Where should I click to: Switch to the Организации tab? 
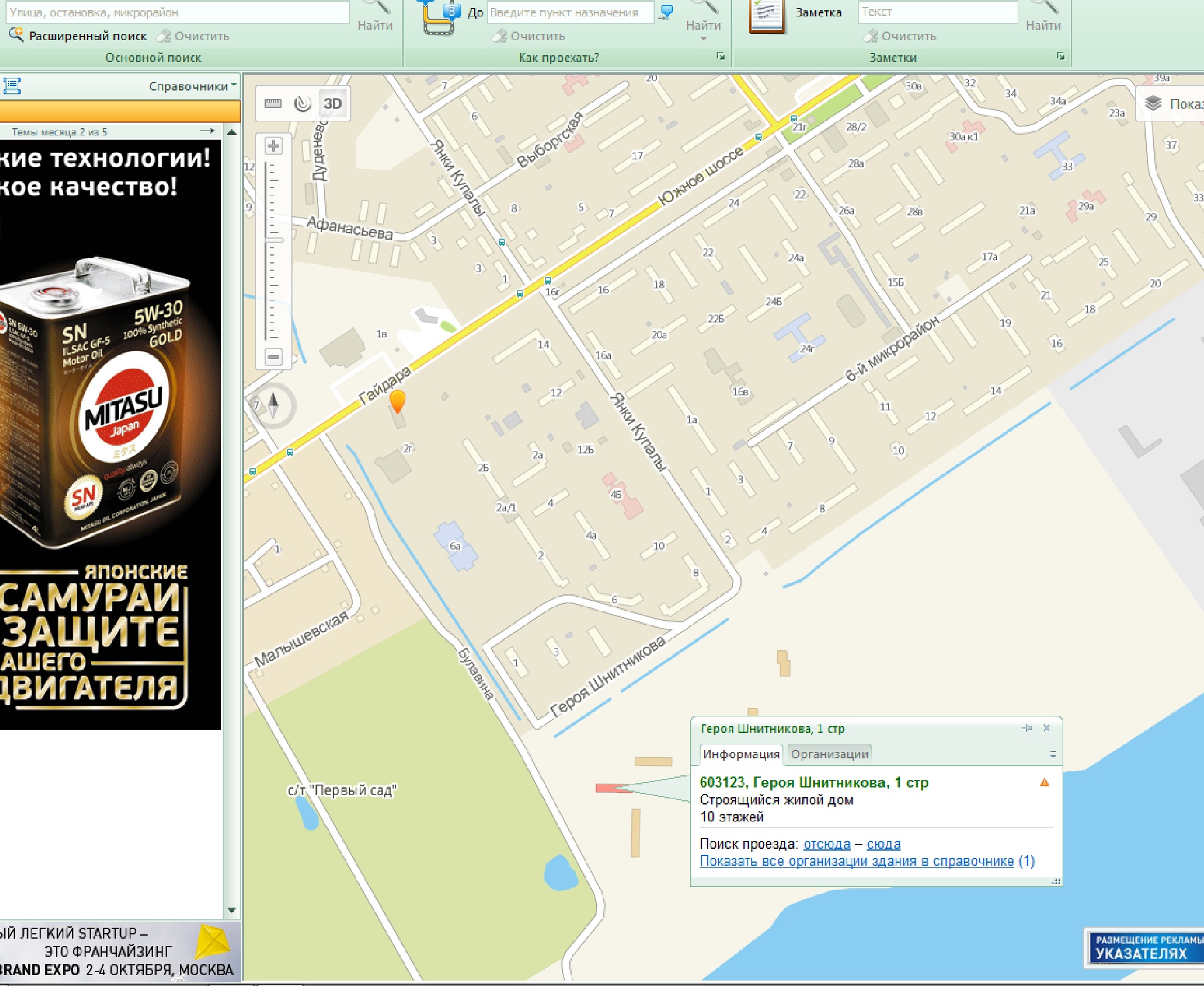[x=830, y=754]
